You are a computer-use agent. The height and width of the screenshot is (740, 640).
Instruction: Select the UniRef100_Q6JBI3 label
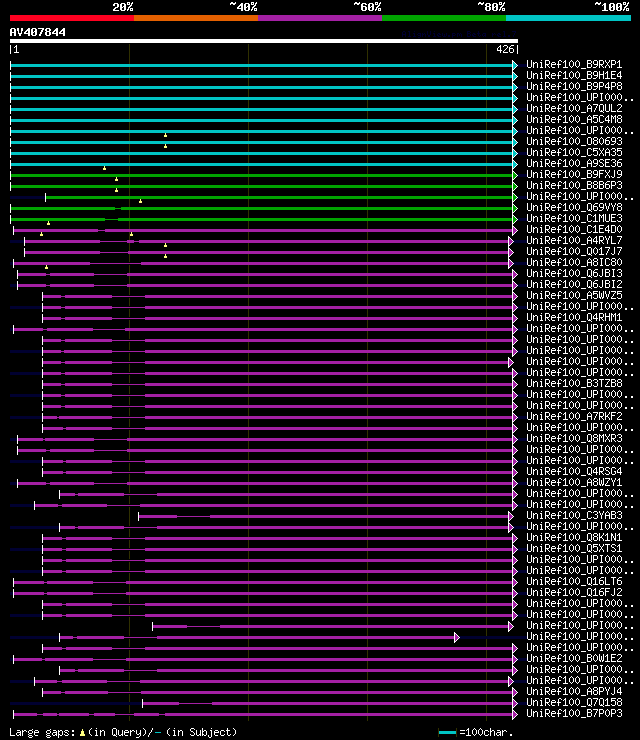pyautogui.click(x=574, y=274)
